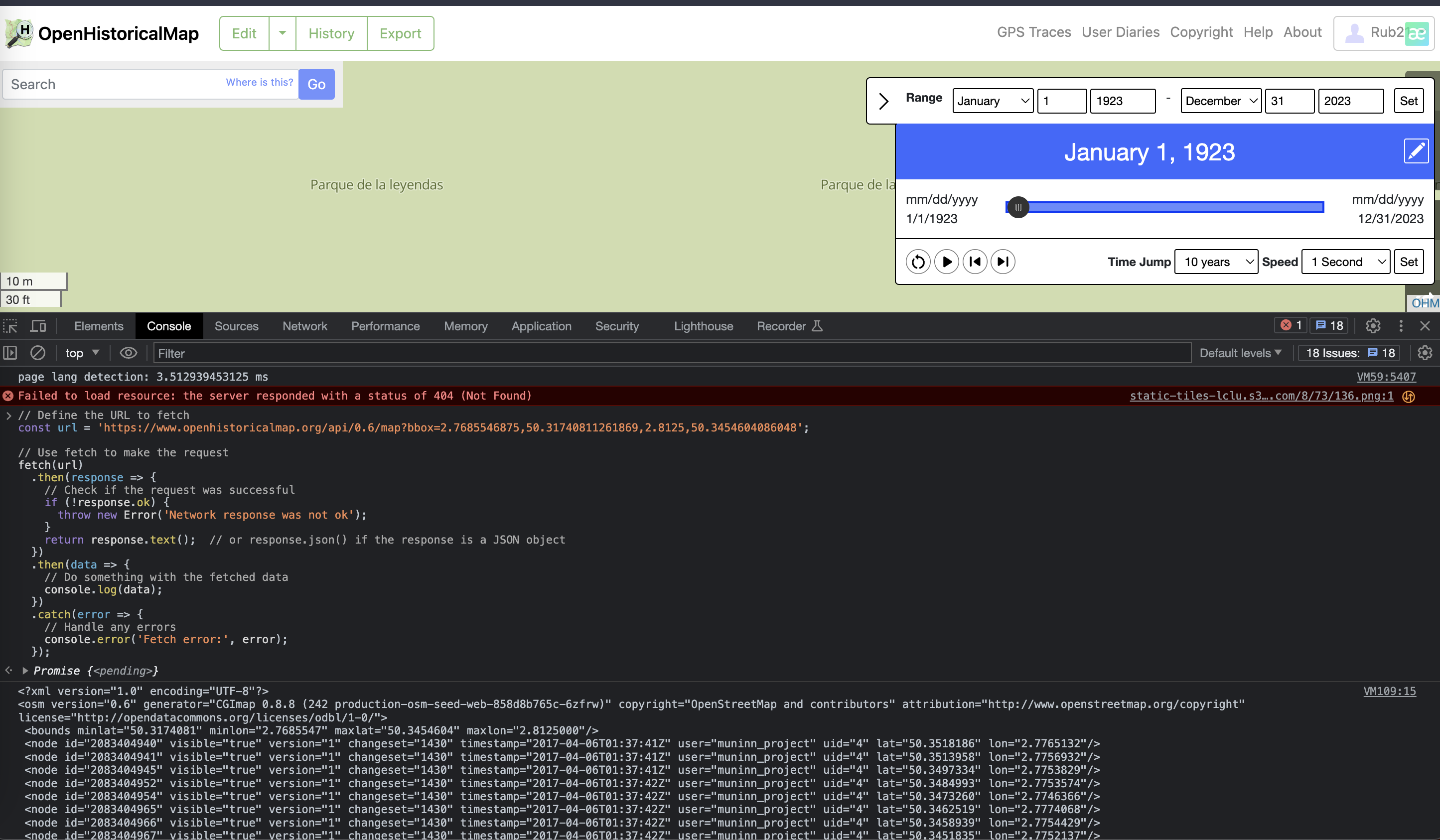Open console settings gear icon
Screen dimensions: 1440x840
[x=1425, y=353]
